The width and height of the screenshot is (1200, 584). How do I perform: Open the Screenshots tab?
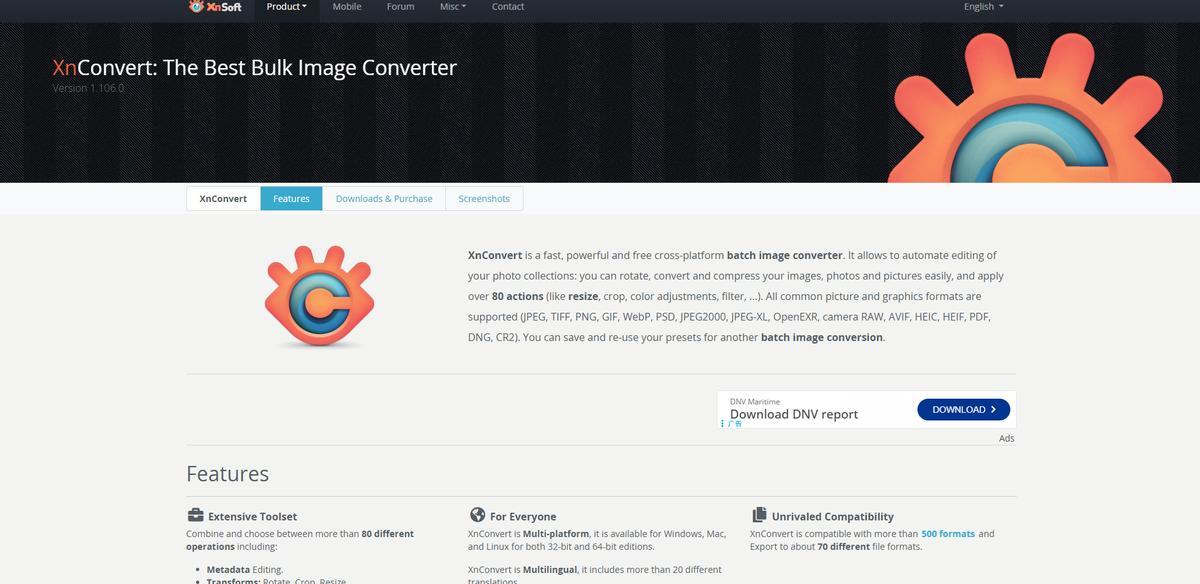[x=484, y=199]
